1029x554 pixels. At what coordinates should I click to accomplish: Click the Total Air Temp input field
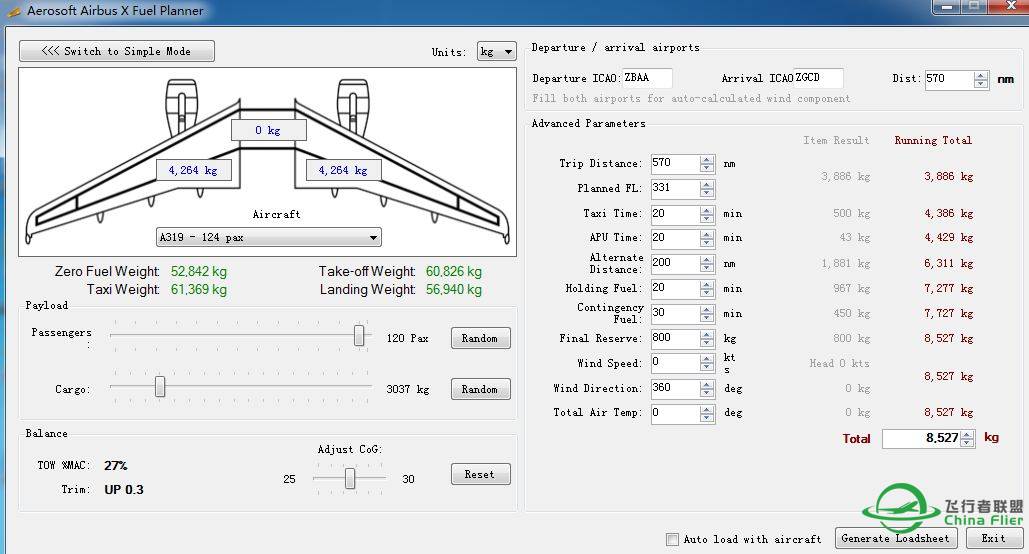click(x=675, y=414)
